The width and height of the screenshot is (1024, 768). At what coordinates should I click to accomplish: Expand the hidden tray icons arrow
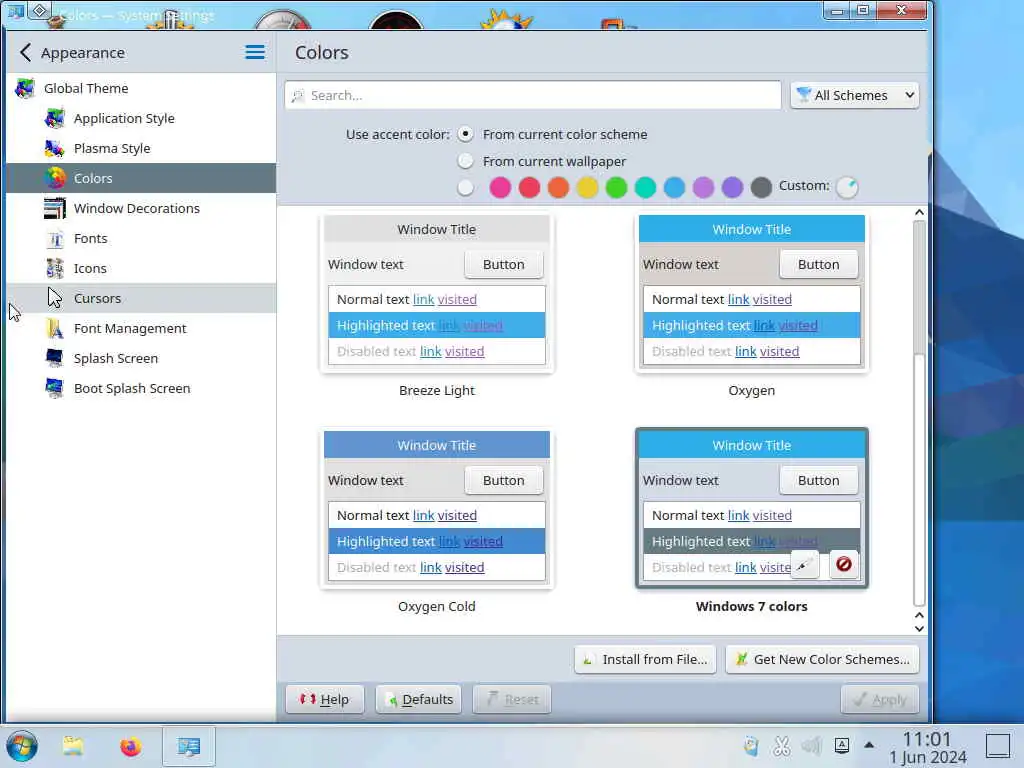(869, 744)
